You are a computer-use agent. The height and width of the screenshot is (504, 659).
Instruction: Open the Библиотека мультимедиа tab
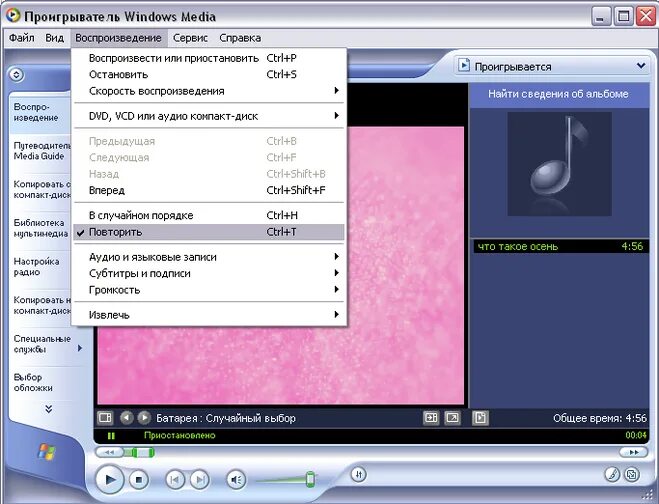click(40, 228)
